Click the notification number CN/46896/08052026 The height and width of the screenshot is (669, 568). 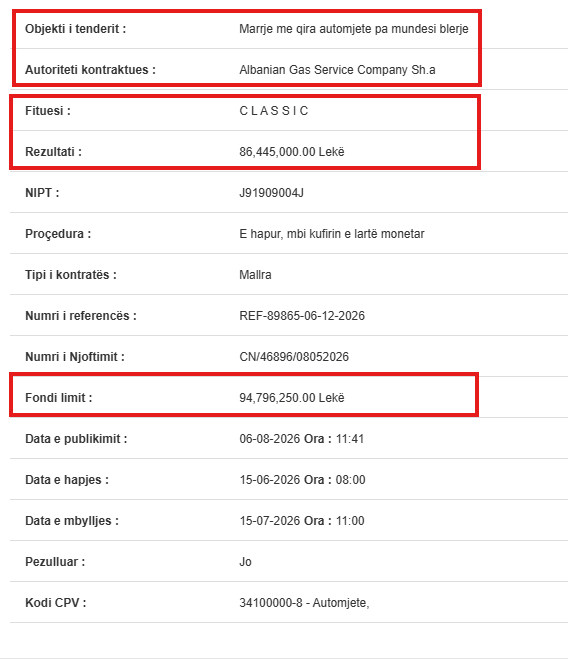coord(294,357)
